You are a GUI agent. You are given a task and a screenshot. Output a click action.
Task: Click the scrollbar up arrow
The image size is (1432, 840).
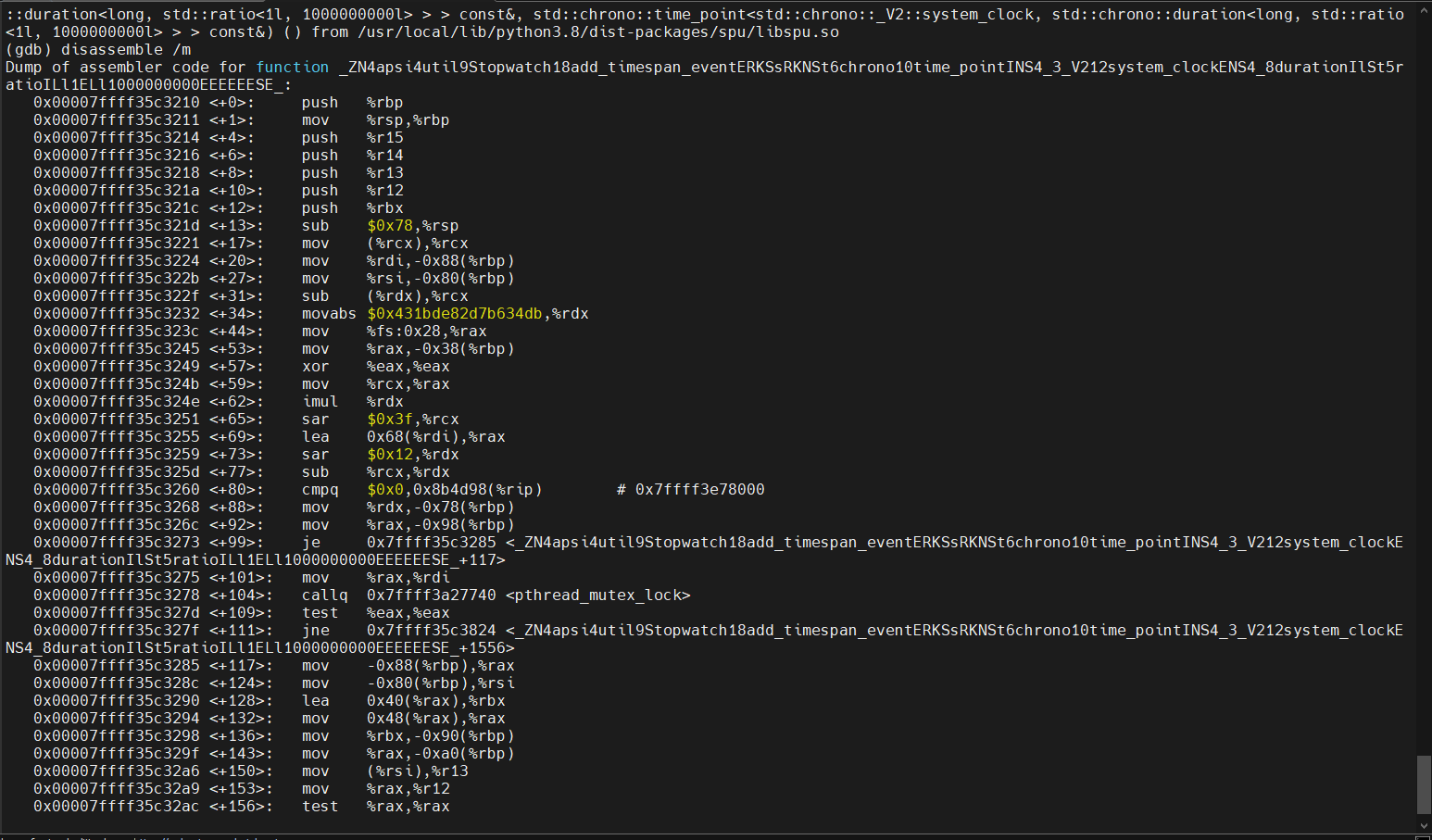(1424, 9)
